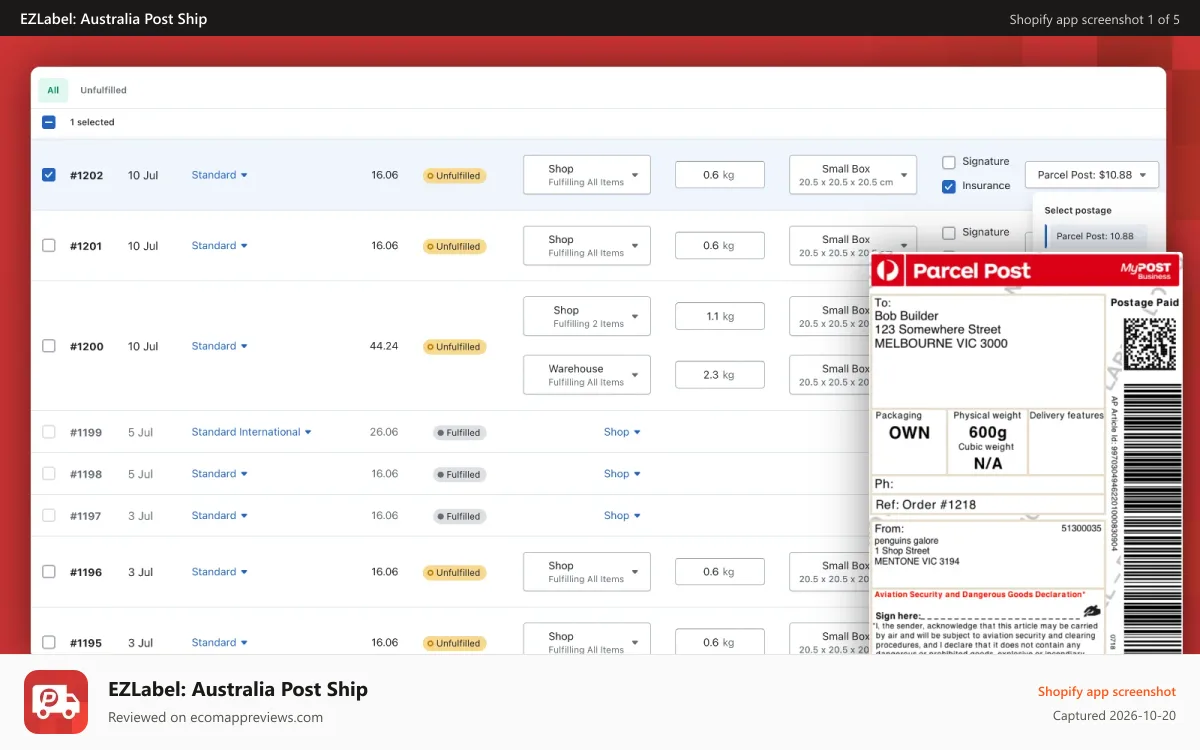
Task: Click the 44.24 price of order #1200
Action: click(x=384, y=346)
